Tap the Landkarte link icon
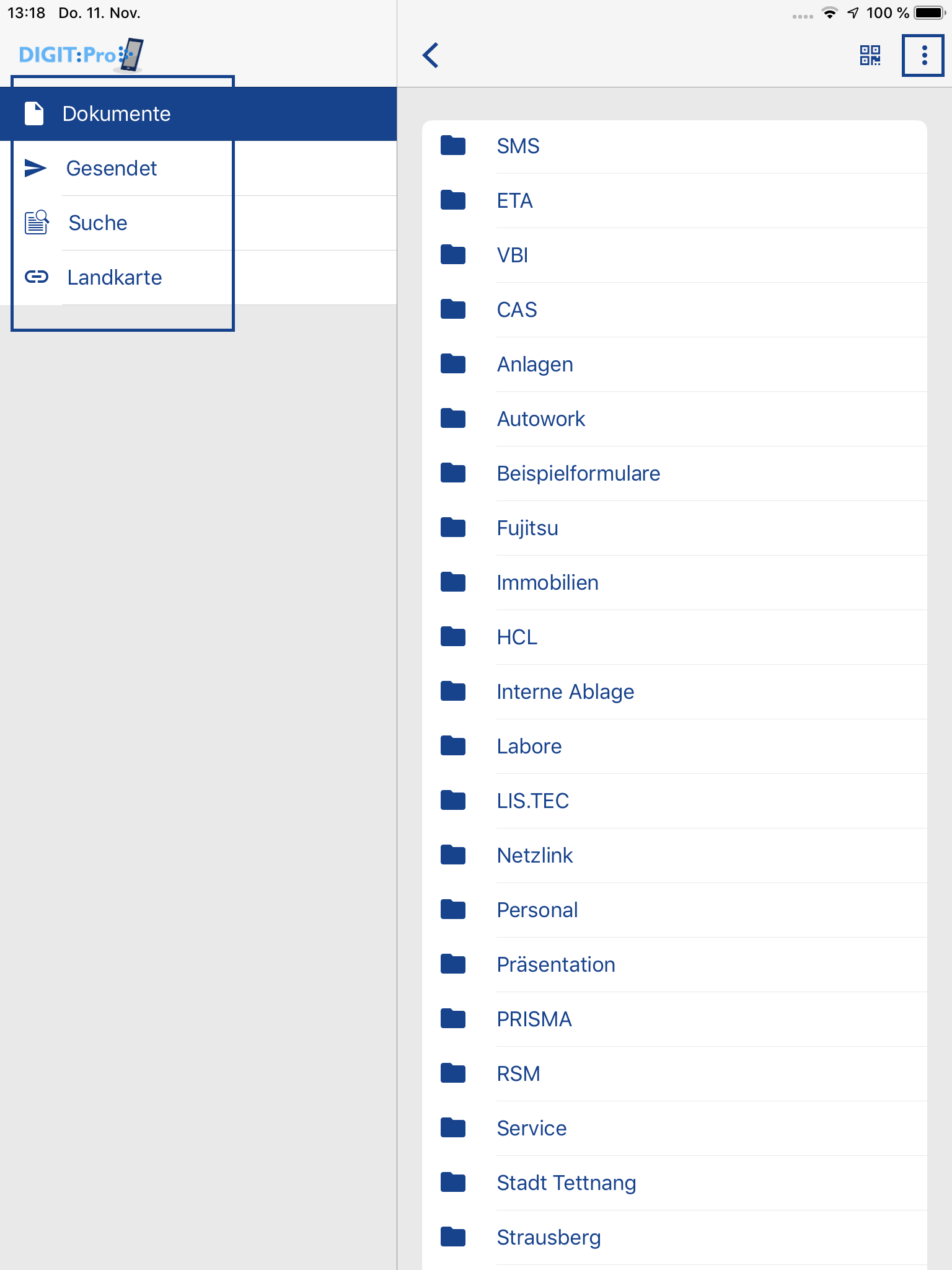The width and height of the screenshot is (952, 1270). tap(37, 277)
